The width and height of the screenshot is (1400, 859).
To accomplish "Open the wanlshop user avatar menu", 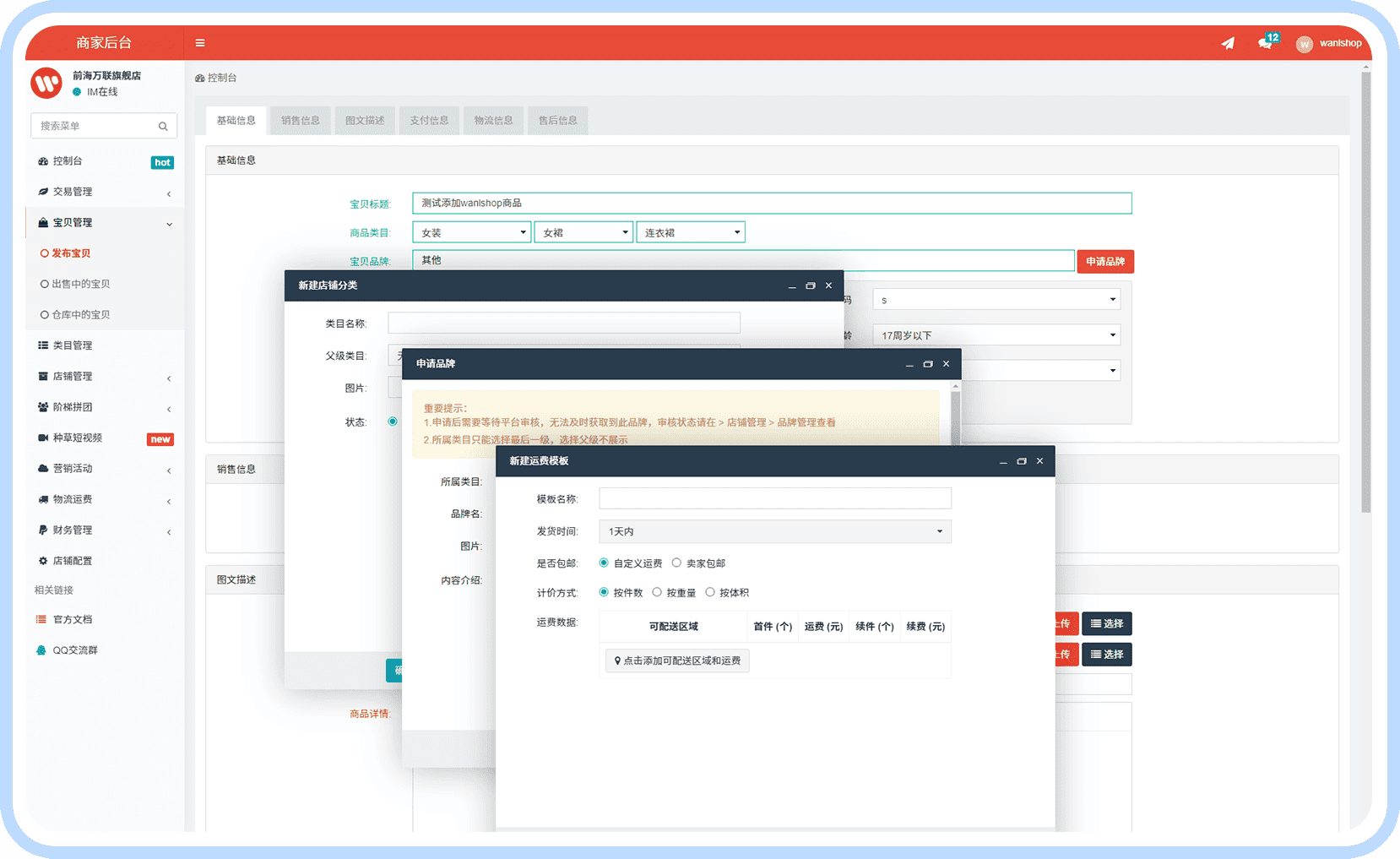I will [1328, 43].
